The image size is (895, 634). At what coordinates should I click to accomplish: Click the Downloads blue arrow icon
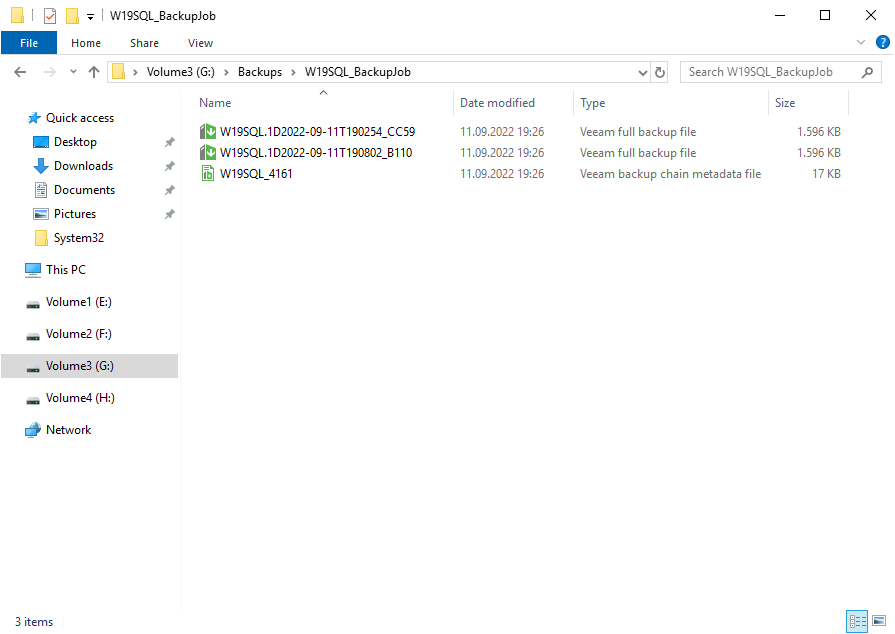tap(41, 166)
